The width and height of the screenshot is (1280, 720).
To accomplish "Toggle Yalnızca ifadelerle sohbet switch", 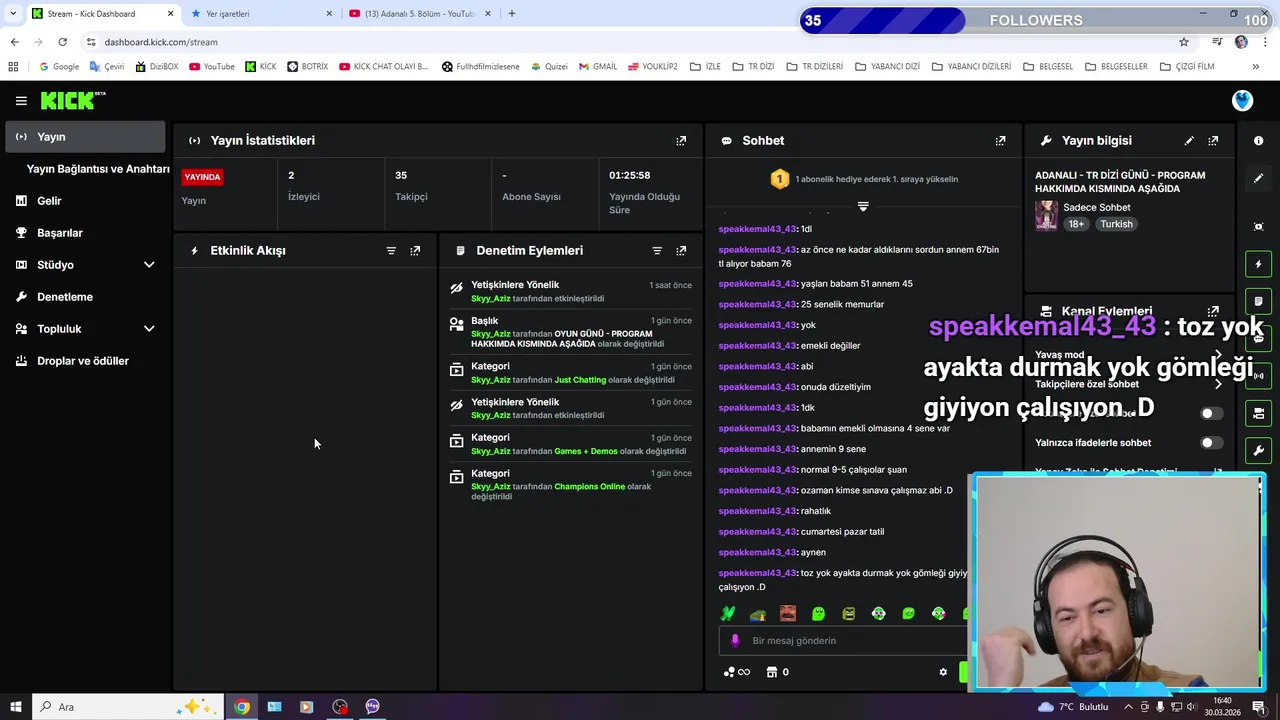I will click(x=1211, y=442).
